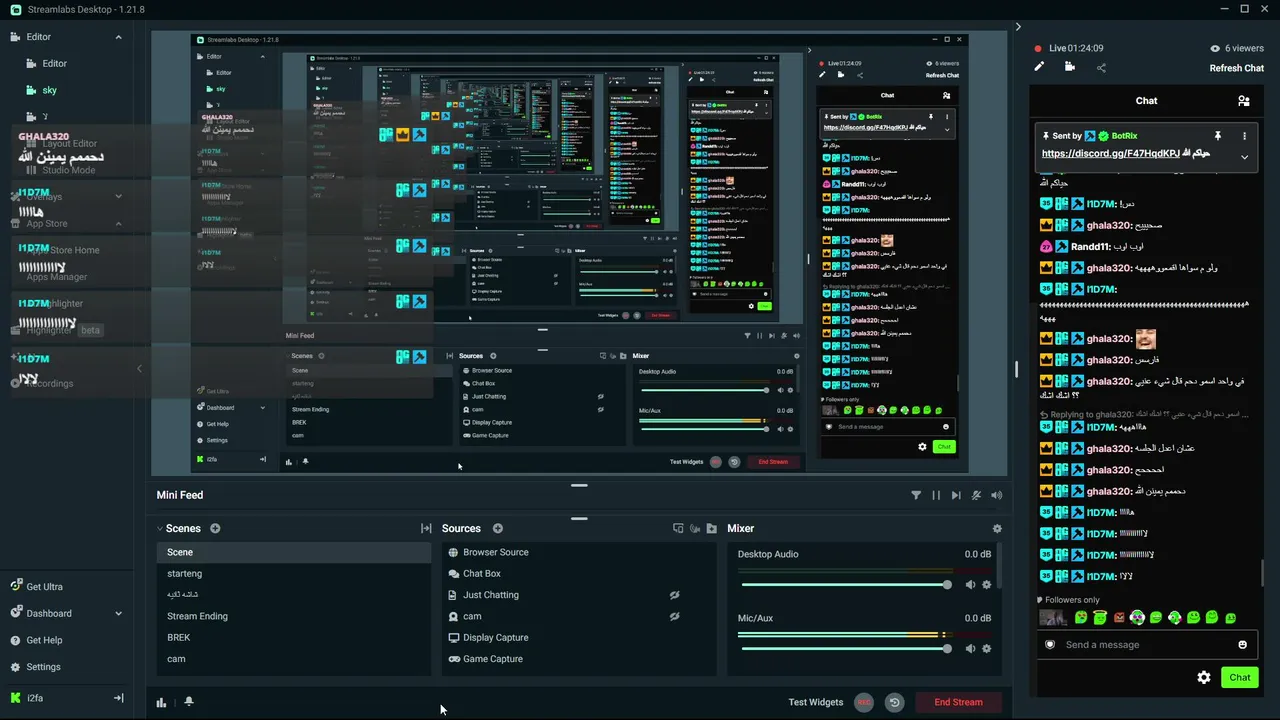Open chat settings gear icon

point(1204,677)
